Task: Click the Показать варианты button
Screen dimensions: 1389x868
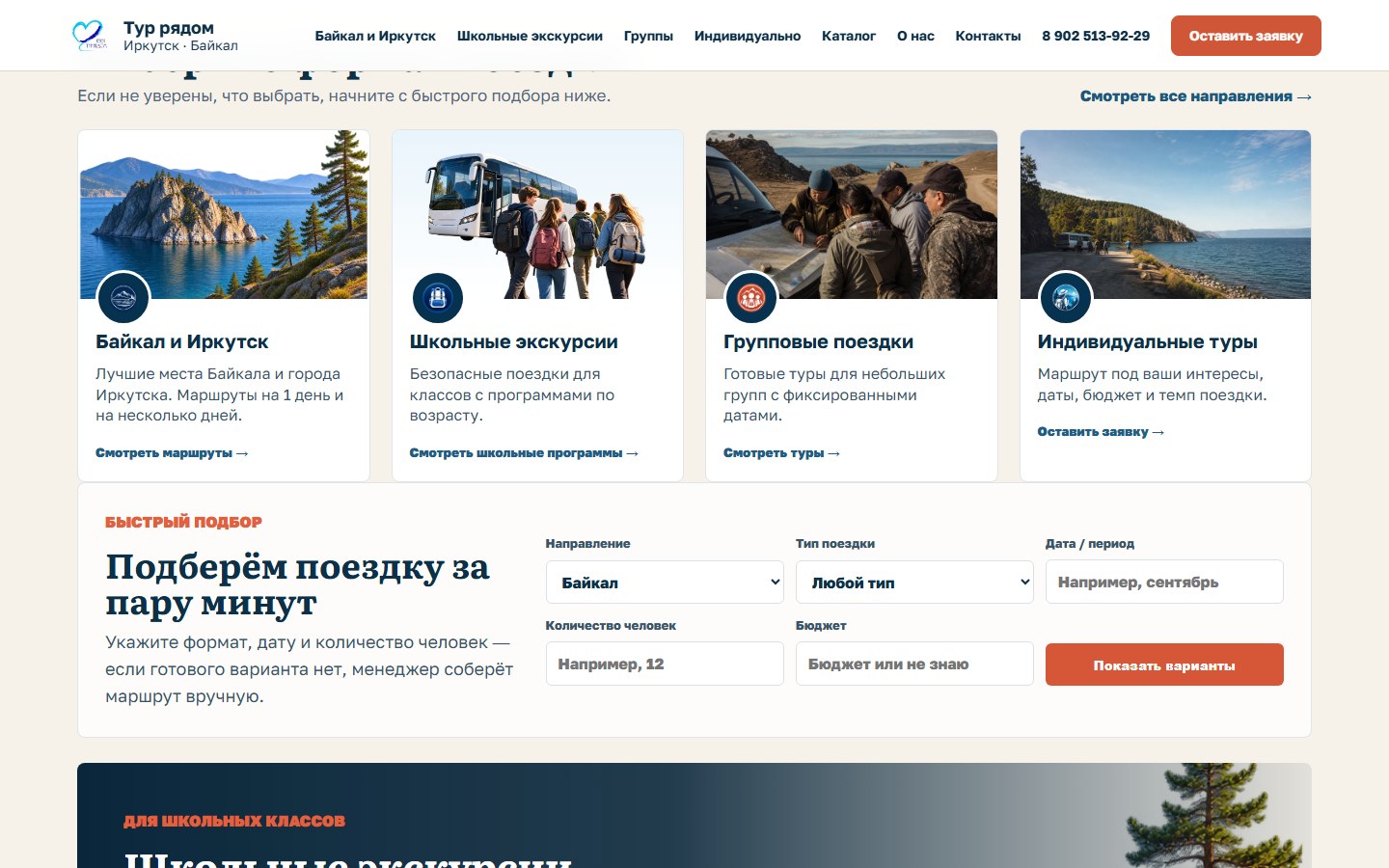Action: pos(1164,665)
